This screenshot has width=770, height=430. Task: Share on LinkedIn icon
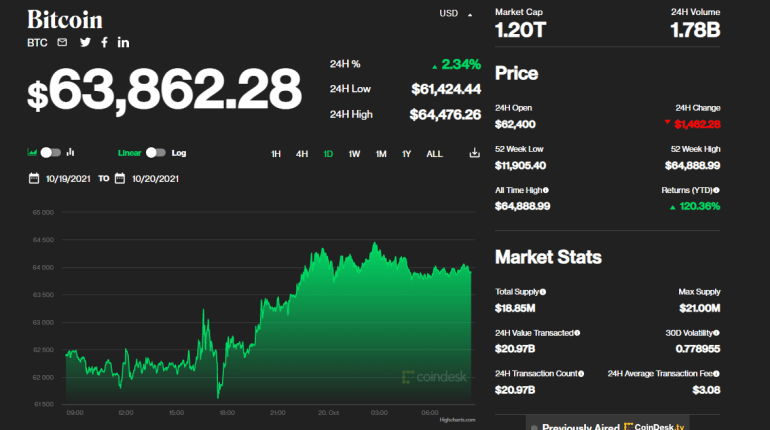pyautogui.click(x=123, y=42)
